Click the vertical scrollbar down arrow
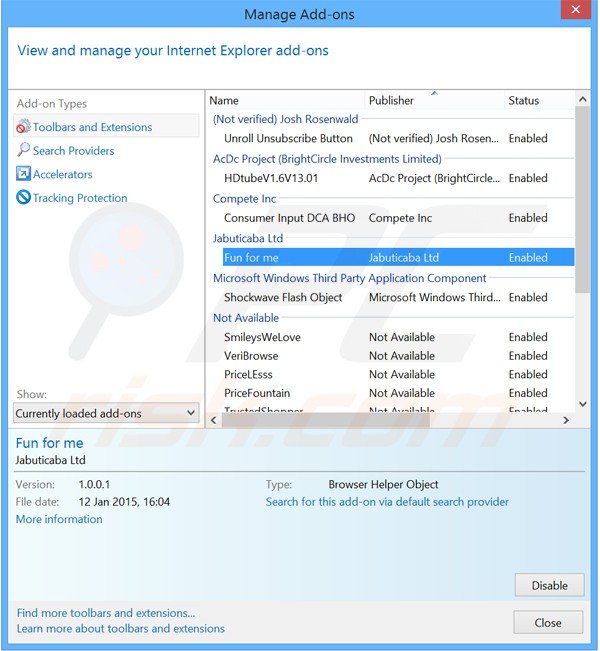600x651 pixels. coord(583,404)
